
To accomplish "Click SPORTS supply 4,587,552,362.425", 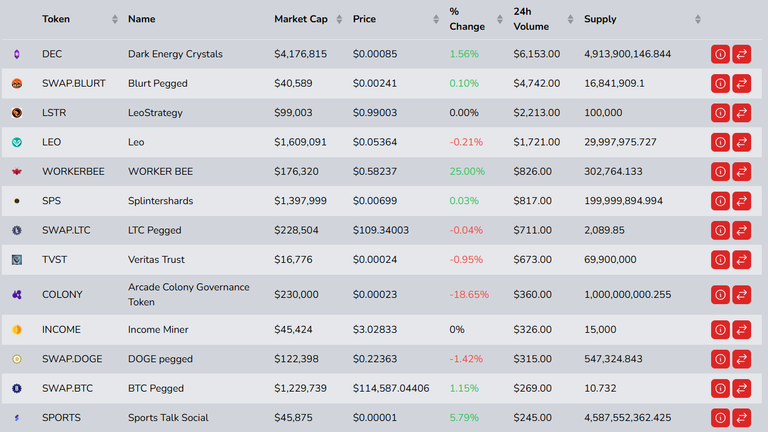I will coord(627,418).
